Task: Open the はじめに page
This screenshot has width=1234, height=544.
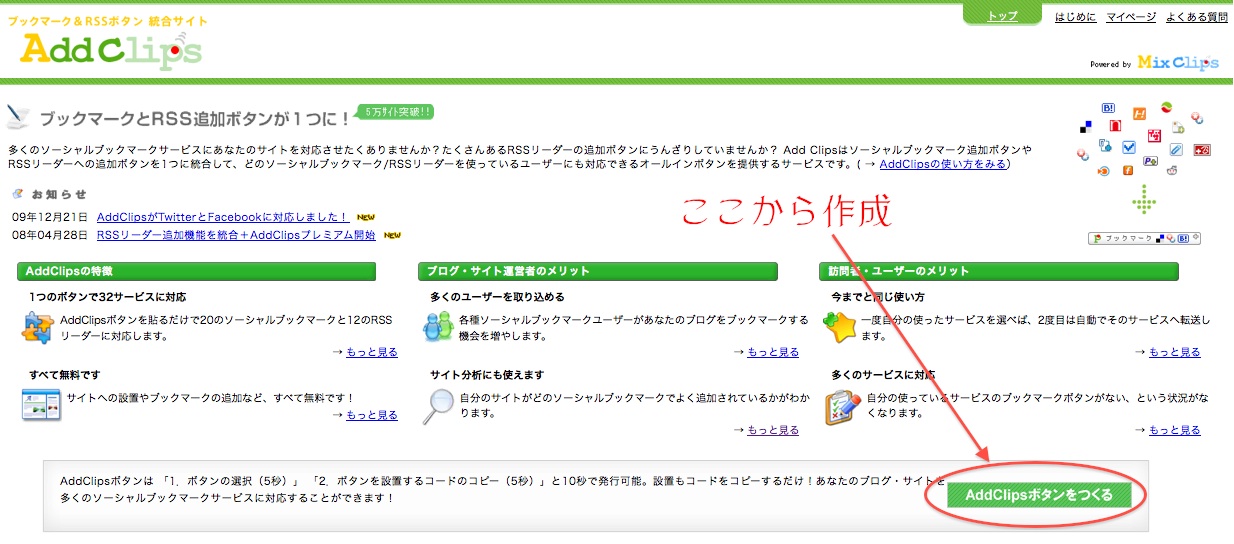Action: 1075,17
